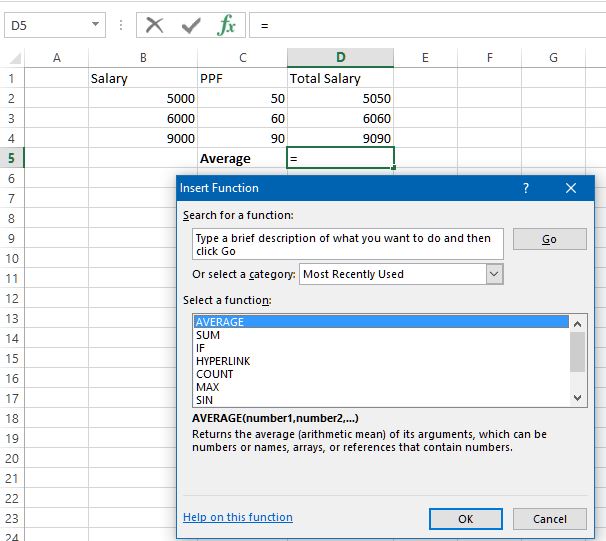Click into the formula bar text area
606x541 pixels.
click(428, 26)
